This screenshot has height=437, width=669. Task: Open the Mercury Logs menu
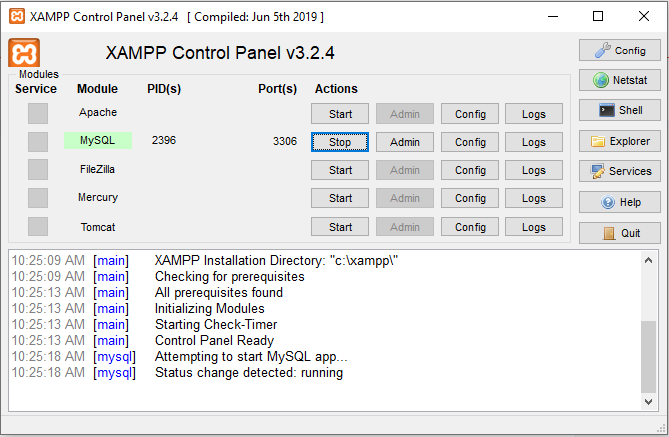pos(534,198)
